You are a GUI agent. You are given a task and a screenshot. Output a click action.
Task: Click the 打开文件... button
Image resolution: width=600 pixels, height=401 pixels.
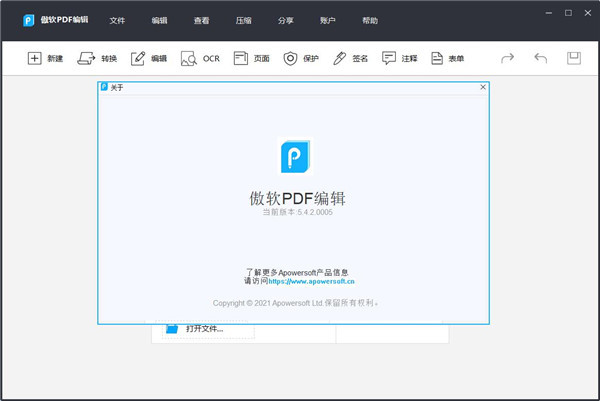[x=208, y=329]
